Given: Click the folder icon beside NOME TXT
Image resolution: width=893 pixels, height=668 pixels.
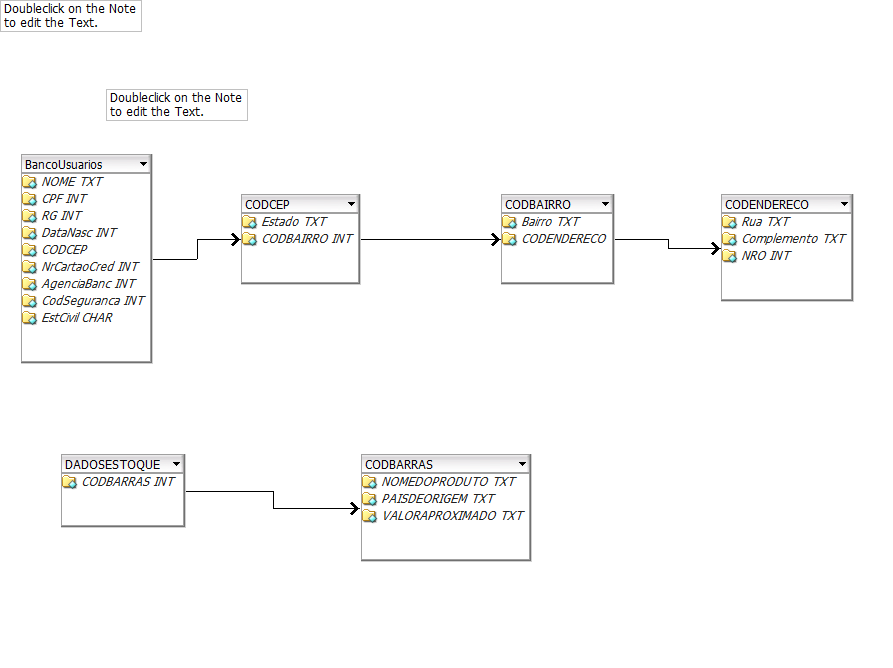Looking at the screenshot, I should [x=29, y=182].
